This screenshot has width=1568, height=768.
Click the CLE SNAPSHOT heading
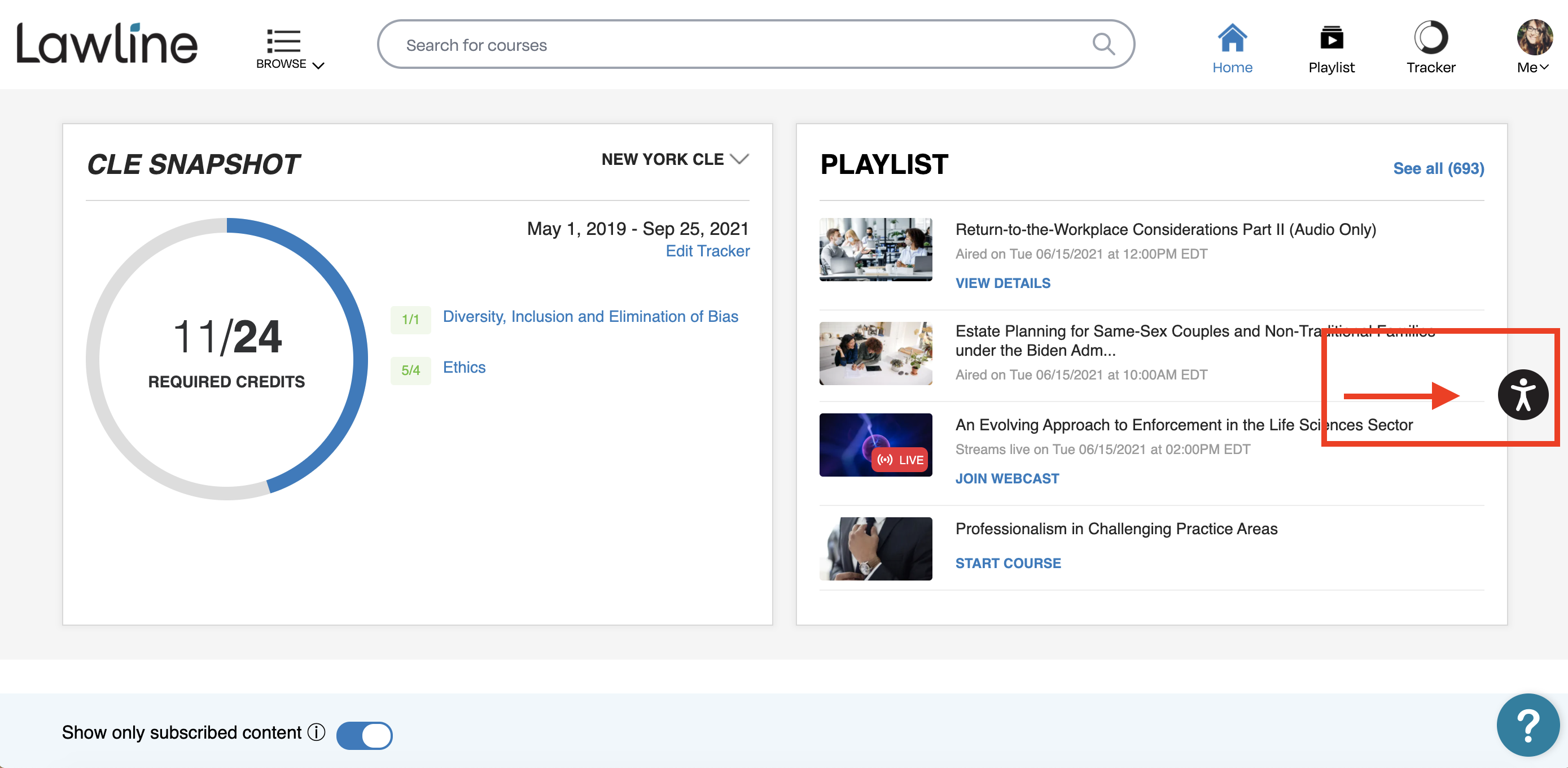[193, 164]
